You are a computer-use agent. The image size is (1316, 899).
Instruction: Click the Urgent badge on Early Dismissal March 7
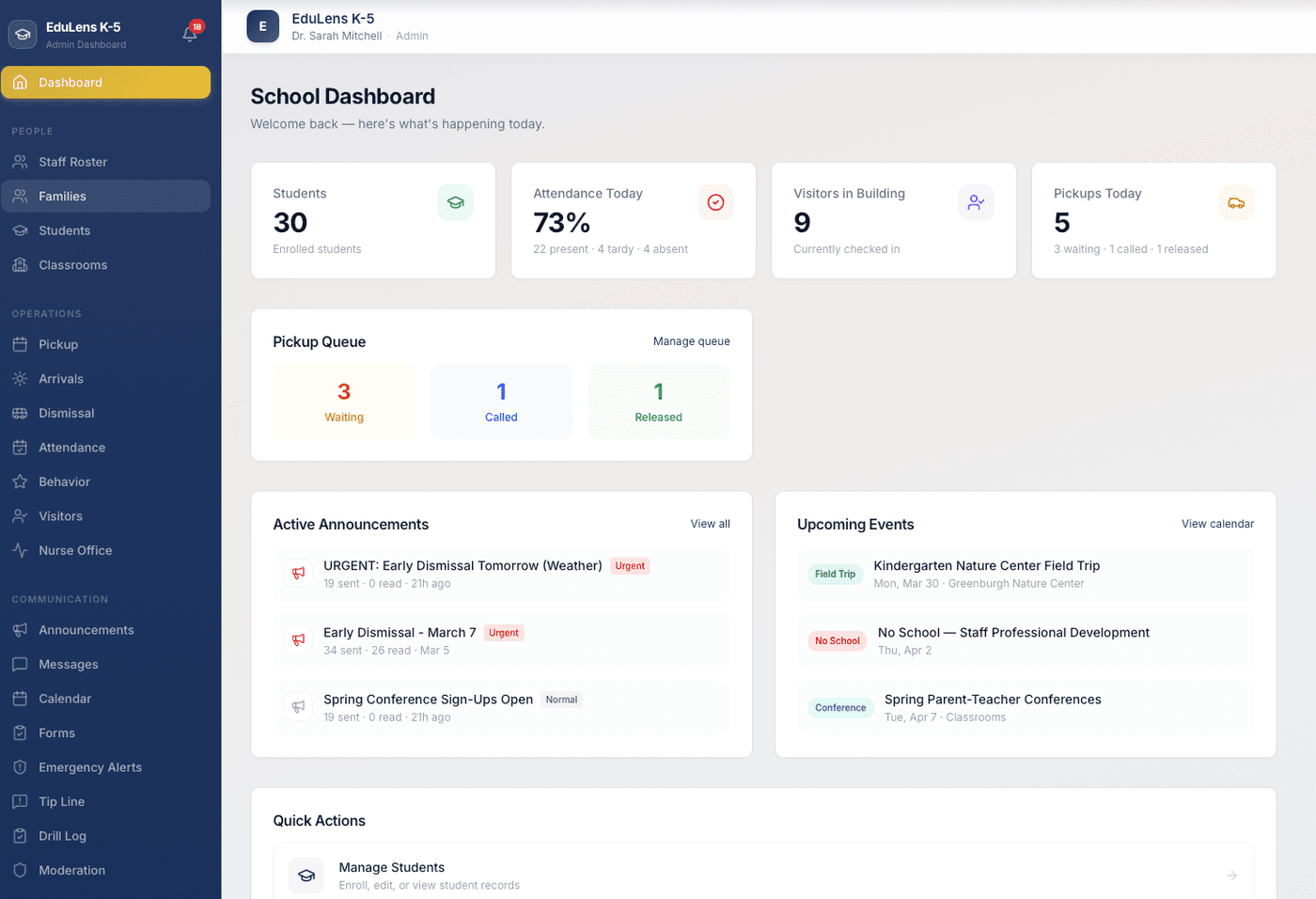tap(504, 633)
